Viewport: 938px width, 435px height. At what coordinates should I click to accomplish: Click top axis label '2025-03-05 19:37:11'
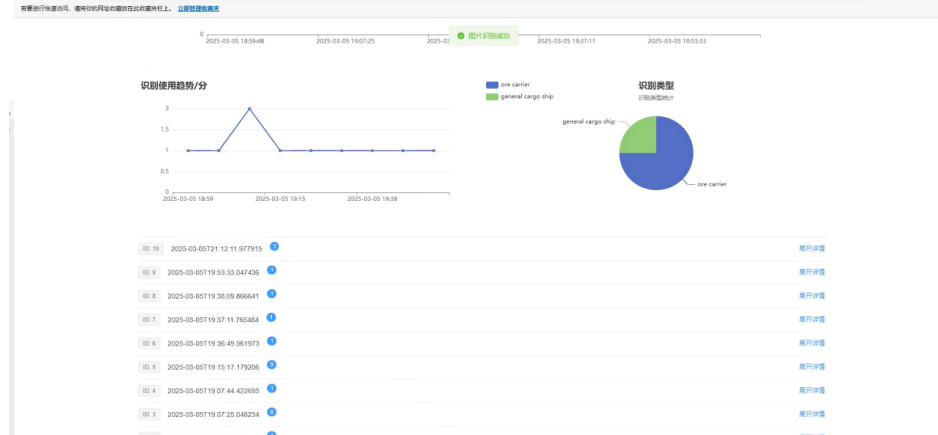coord(567,41)
